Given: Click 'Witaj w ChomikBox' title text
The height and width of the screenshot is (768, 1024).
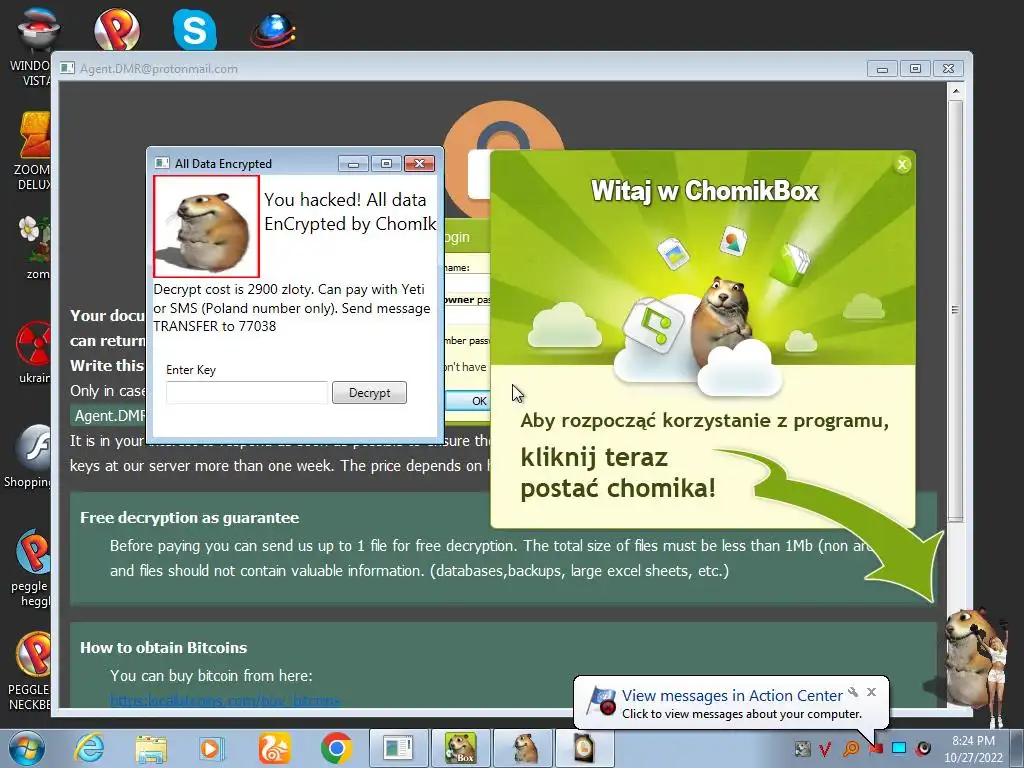Looking at the screenshot, I should click(705, 191).
